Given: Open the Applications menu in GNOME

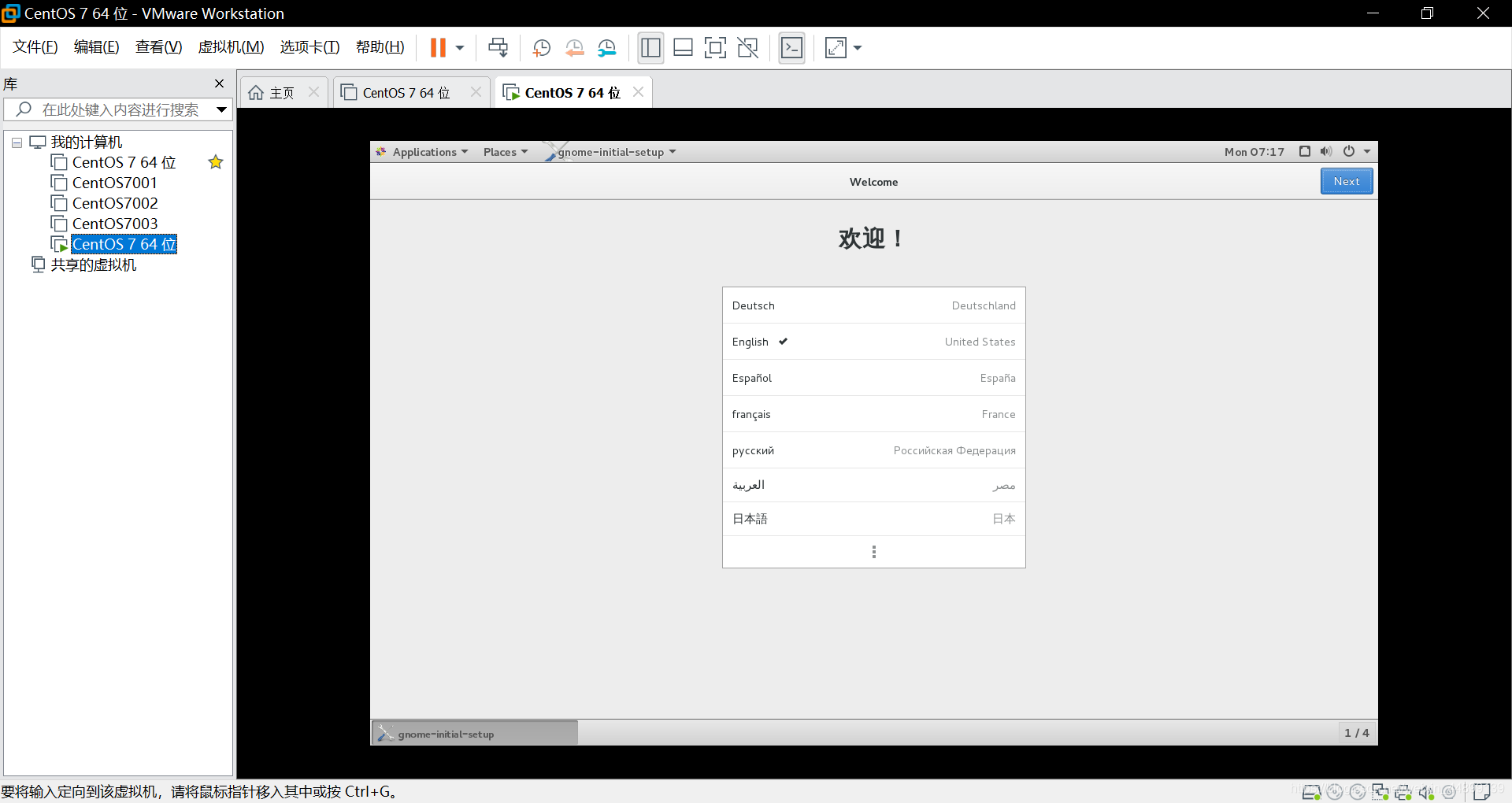Looking at the screenshot, I should (422, 152).
